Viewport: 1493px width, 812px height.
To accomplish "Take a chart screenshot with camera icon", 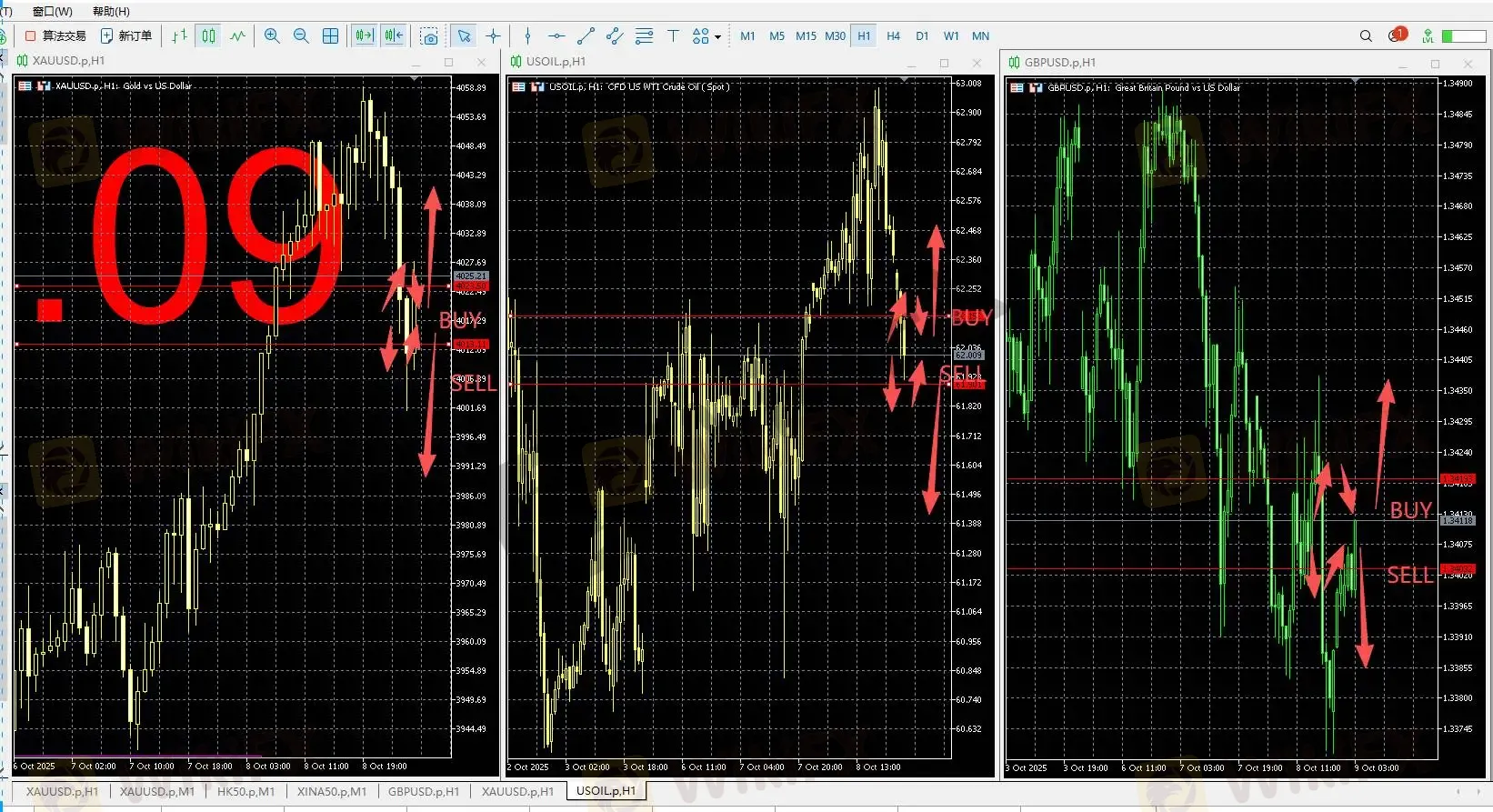I will click(429, 36).
